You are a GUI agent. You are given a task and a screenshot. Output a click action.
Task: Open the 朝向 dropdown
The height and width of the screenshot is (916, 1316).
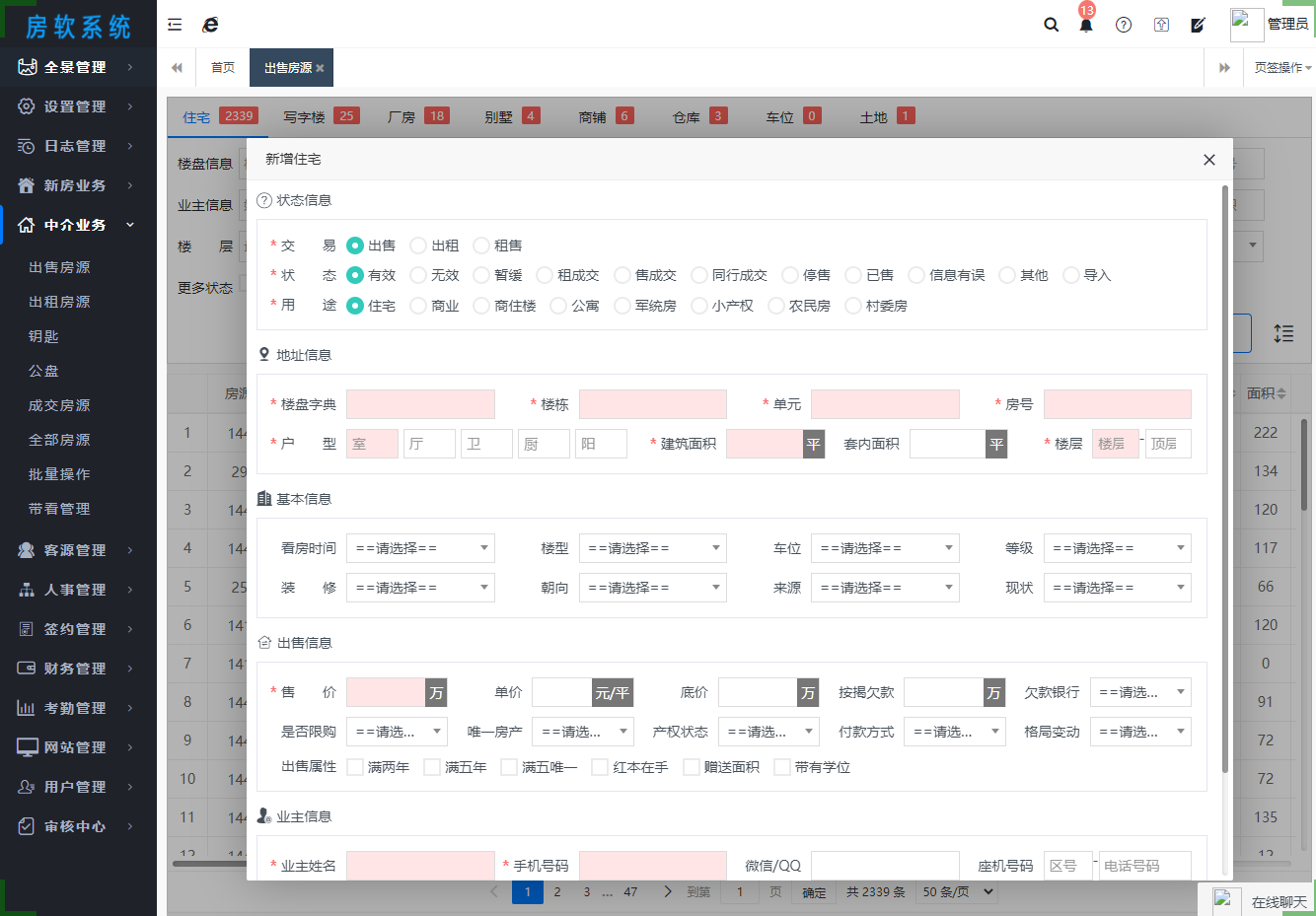(x=653, y=588)
